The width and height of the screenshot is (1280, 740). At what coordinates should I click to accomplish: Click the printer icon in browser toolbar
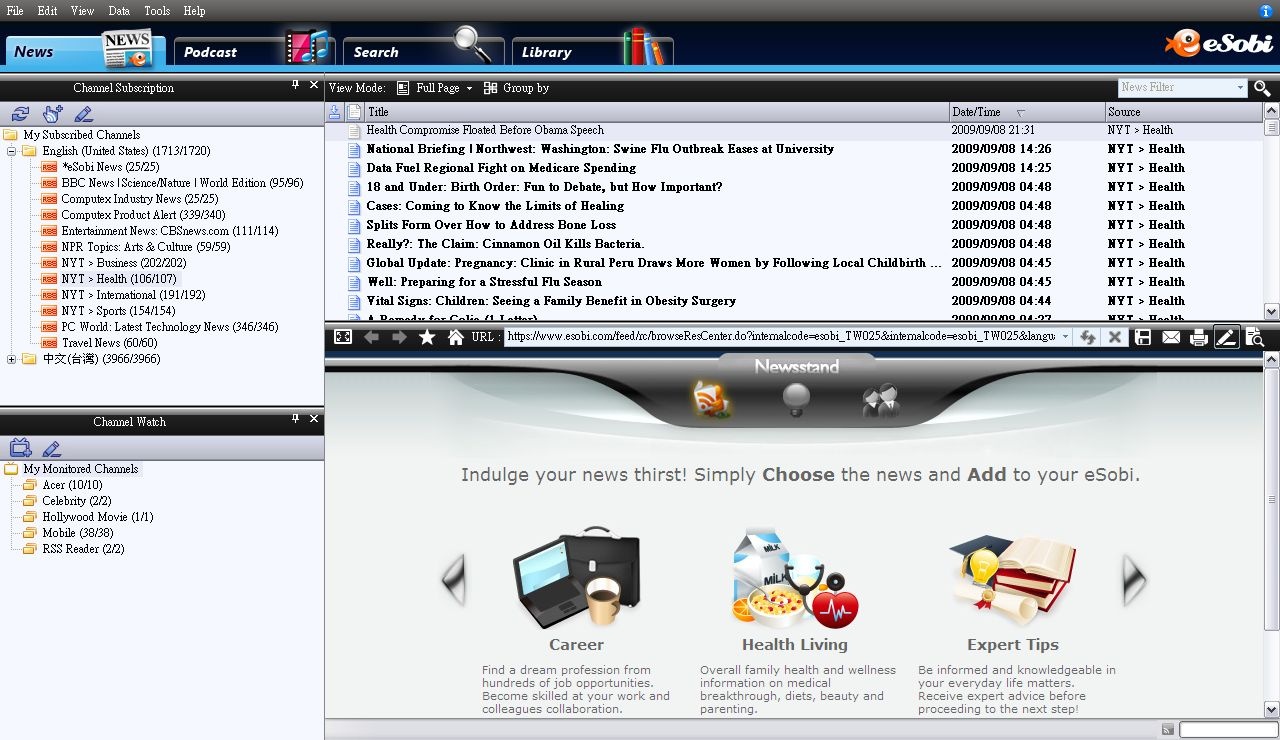[x=1199, y=337]
